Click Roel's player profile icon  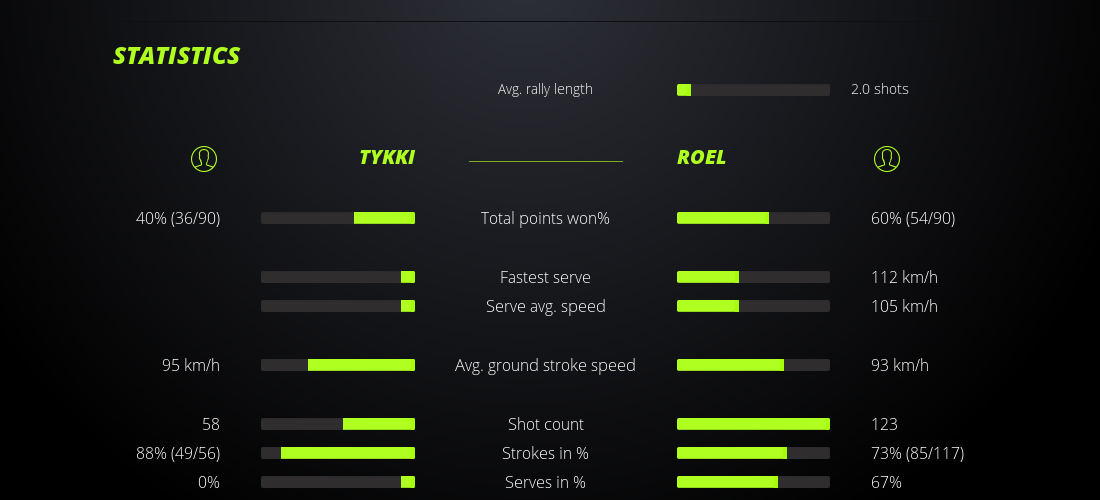[886, 158]
